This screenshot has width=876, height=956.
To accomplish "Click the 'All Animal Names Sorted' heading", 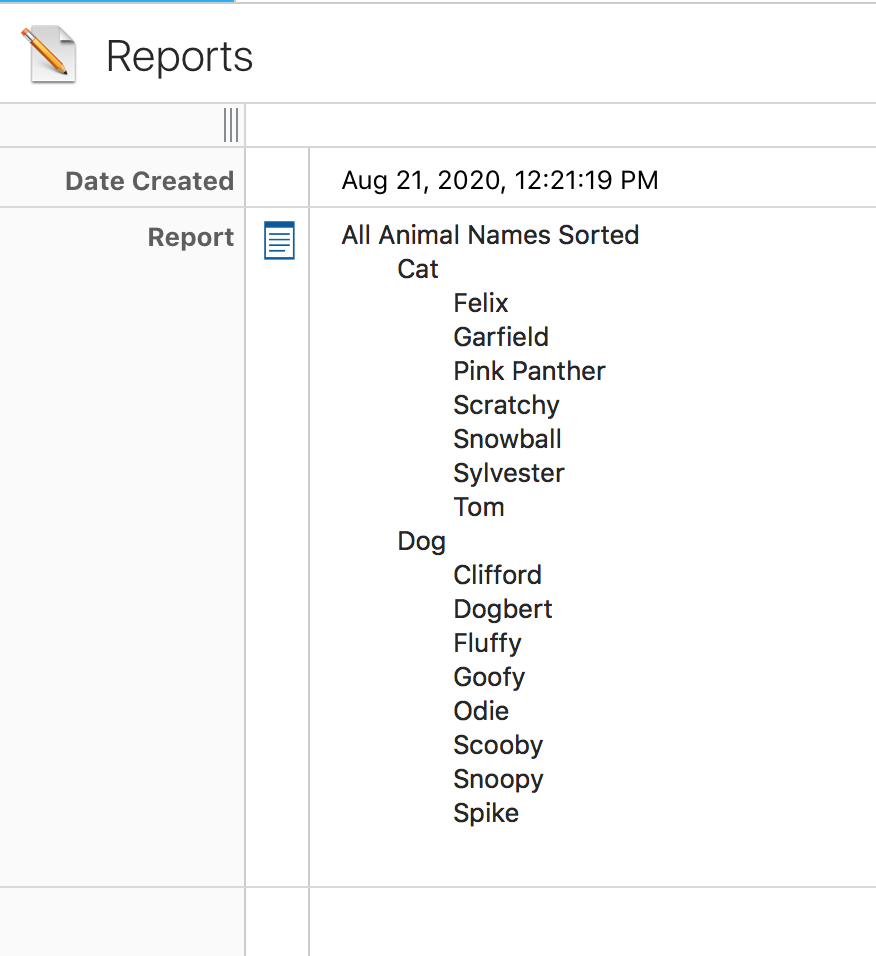I will [490, 235].
